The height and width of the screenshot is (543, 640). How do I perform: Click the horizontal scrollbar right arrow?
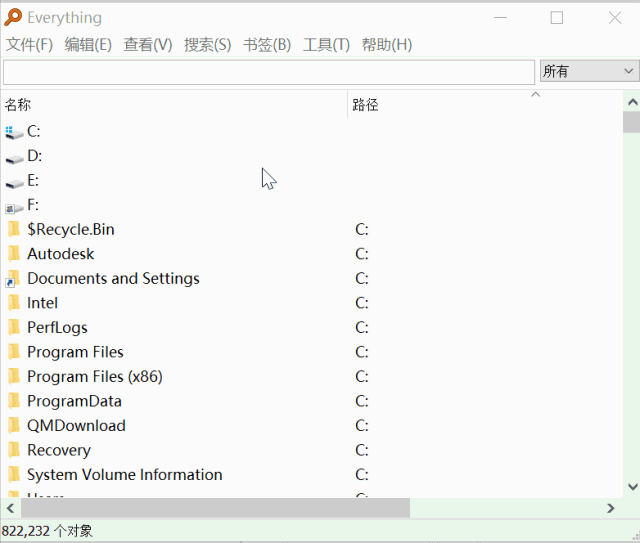(611, 508)
